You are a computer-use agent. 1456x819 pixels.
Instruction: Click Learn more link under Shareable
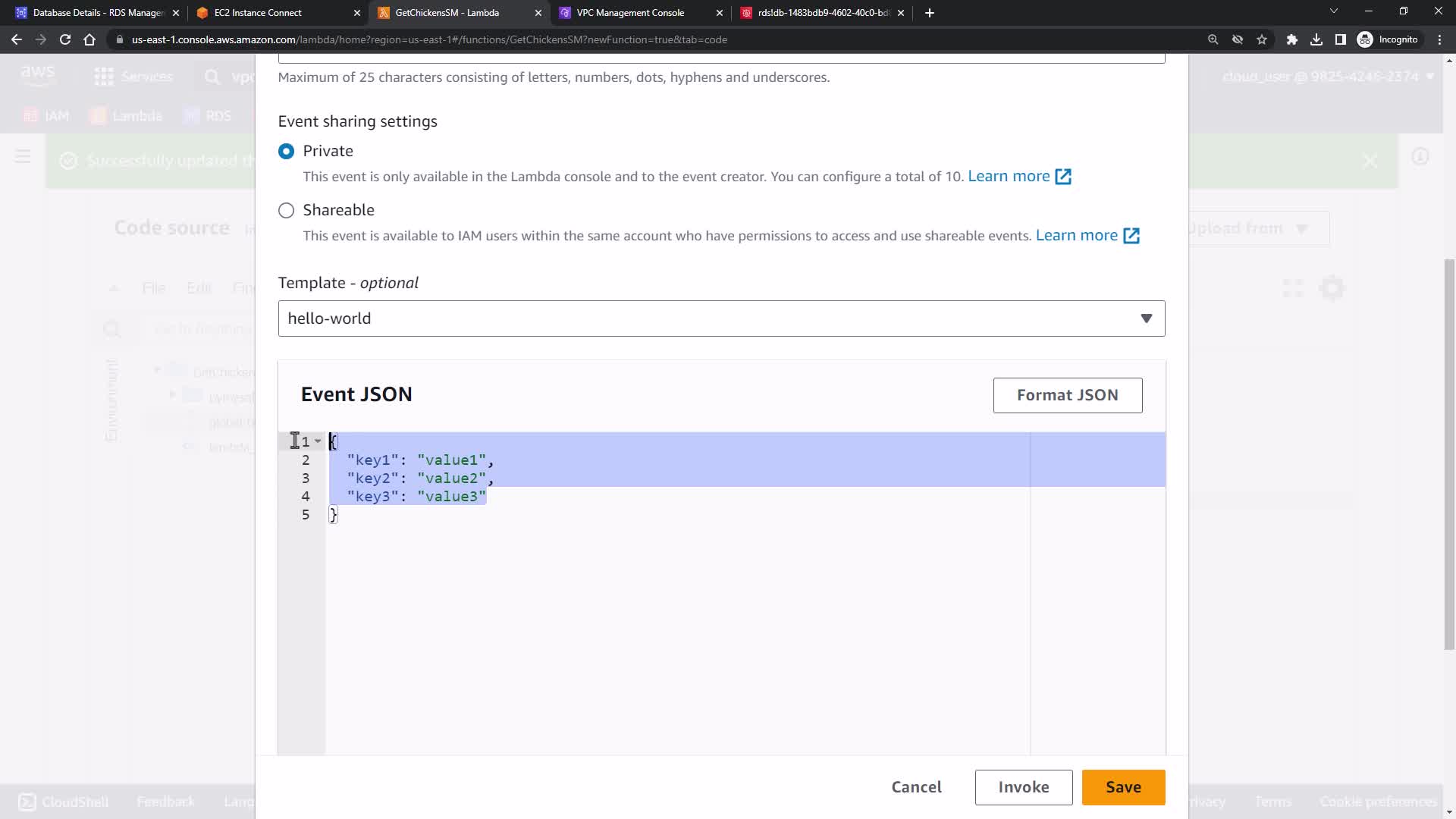click(1076, 236)
